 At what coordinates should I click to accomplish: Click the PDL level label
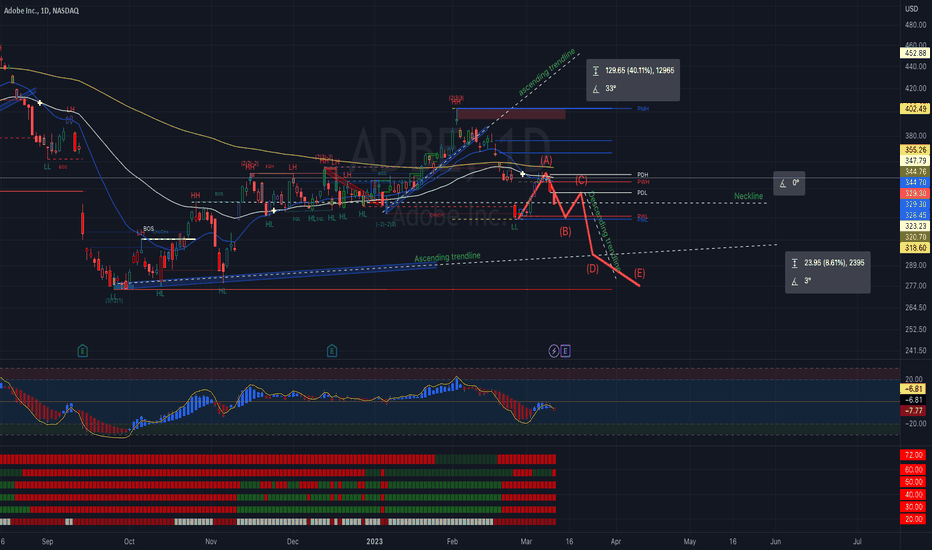[x=643, y=193]
